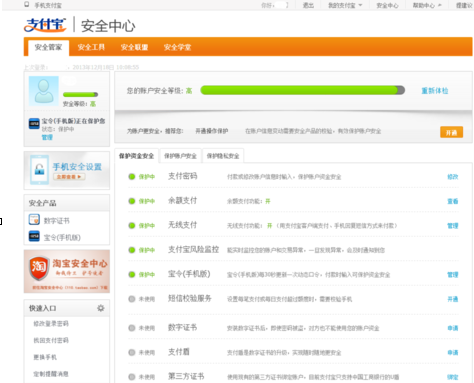Image resolution: width=474 pixels, height=383 pixels.
Task: Click the 宝令(手机版) icon under 安全产品
Action: coord(34,236)
